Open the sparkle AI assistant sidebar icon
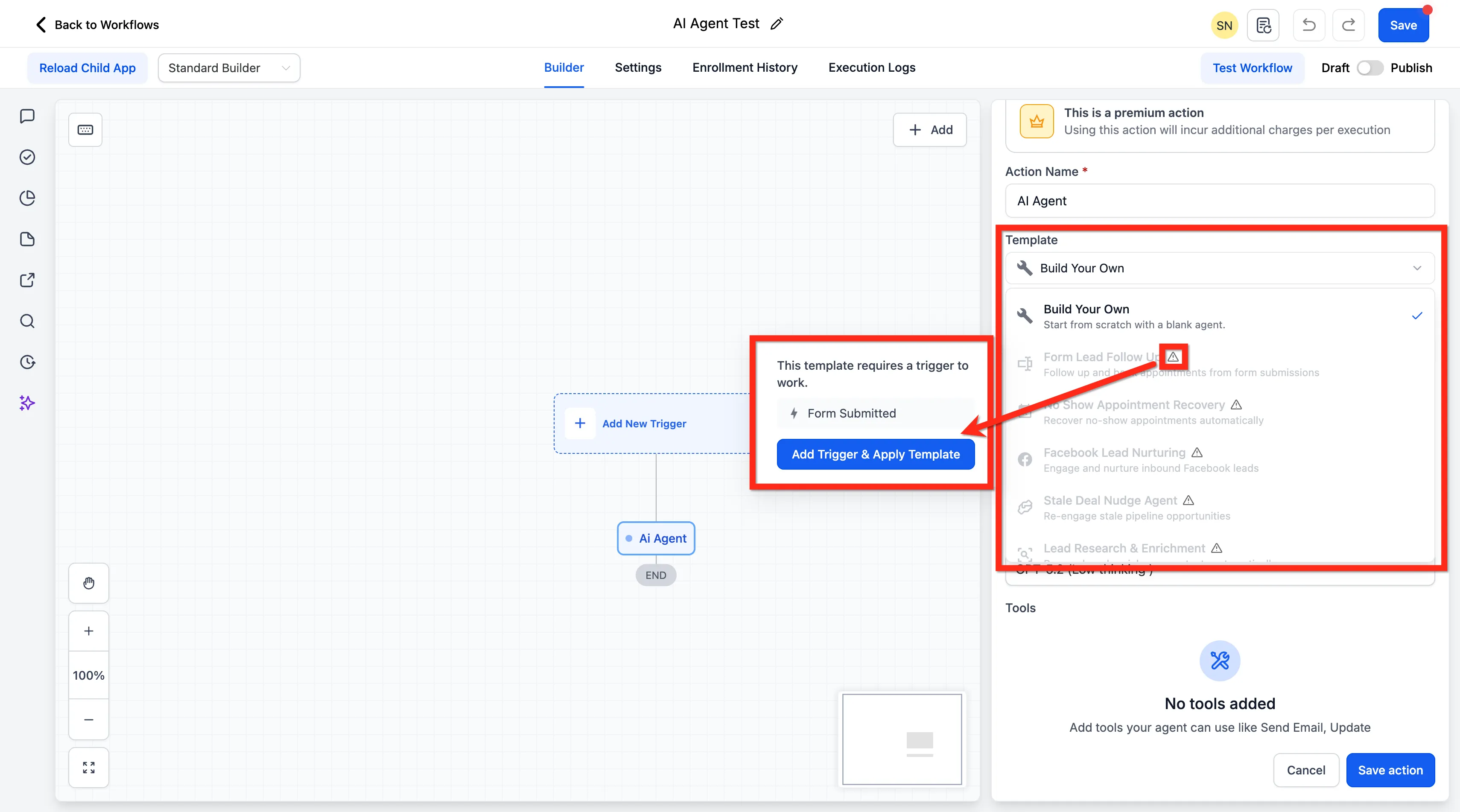Image resolution: width=1460 pixels, height=812 pixels. pyautogui.click(x=27, y=403)
